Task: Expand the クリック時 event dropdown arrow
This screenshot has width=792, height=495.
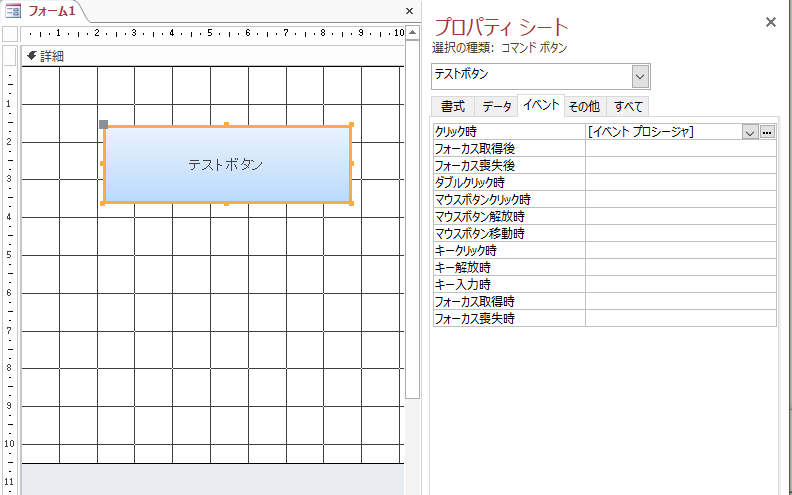Action: pyautogui.click(x=750, y=132)
